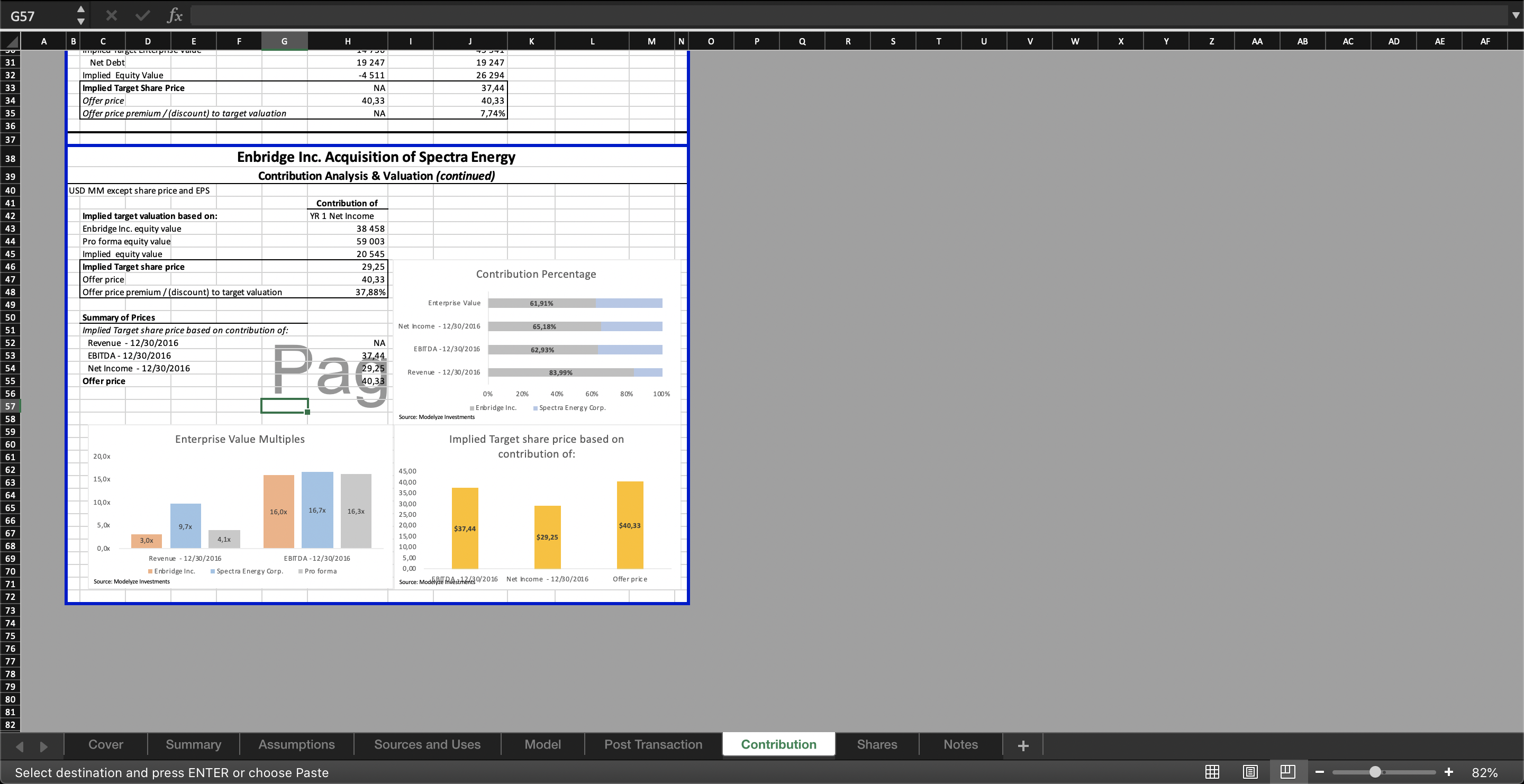Viewport: 1524px width, 784px height.
Task: Click the $37,44 EBITDA yellow bar
Action: (465, 528)
